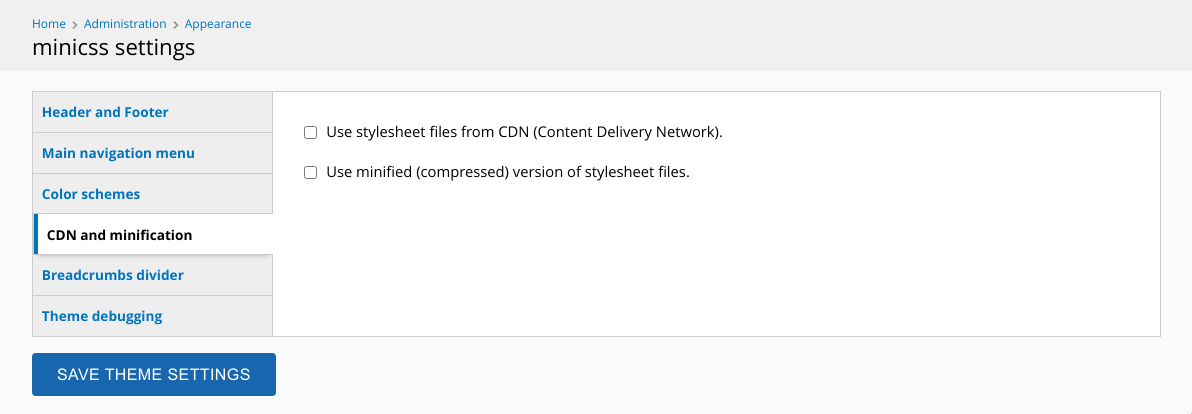Screen dimensions: 1192x414
Task: Switch to Main navigation menu tab
Action: click(x=152, y=153)
